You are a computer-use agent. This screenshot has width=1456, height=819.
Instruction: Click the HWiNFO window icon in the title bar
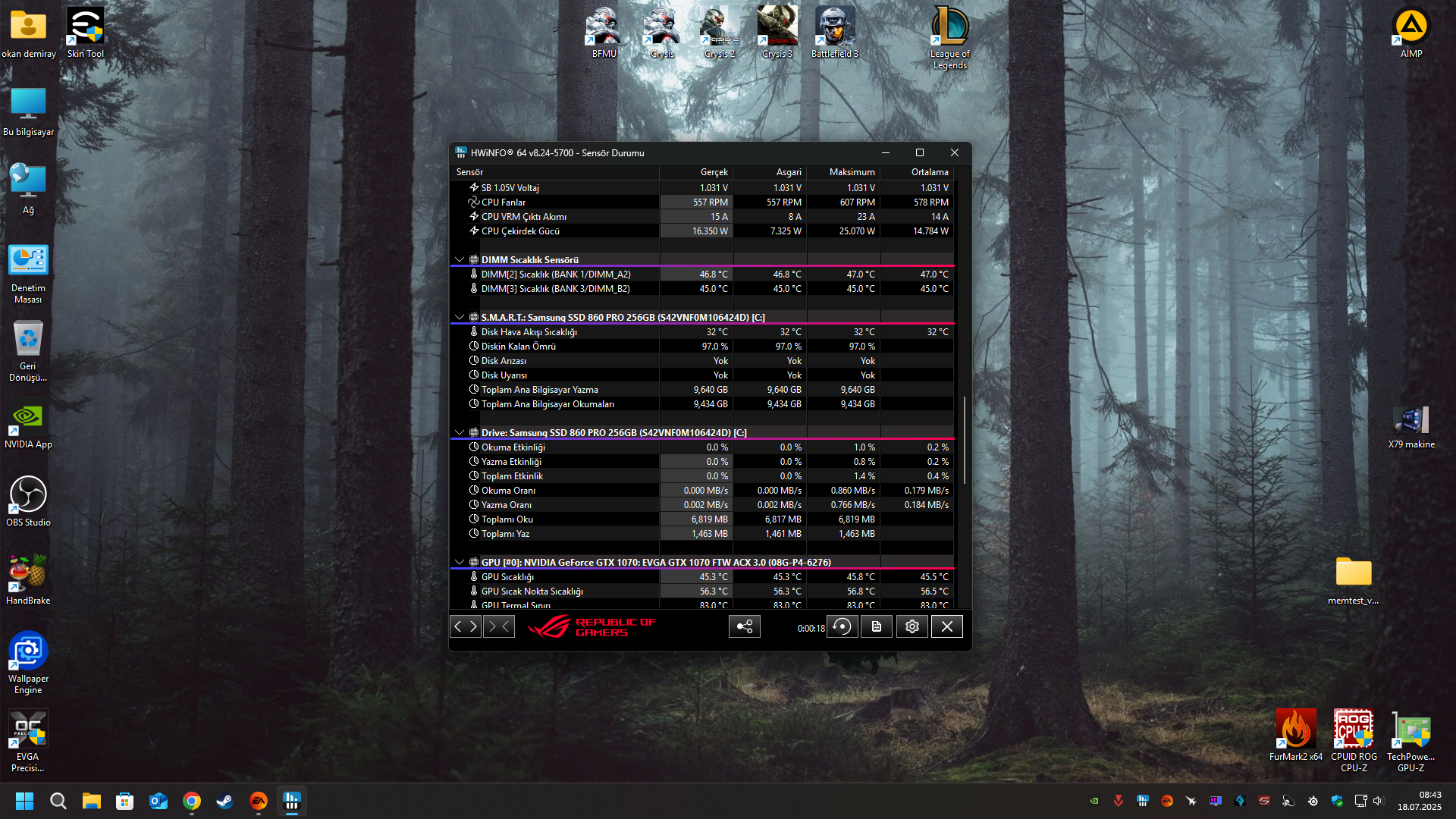tap(460, 152)
